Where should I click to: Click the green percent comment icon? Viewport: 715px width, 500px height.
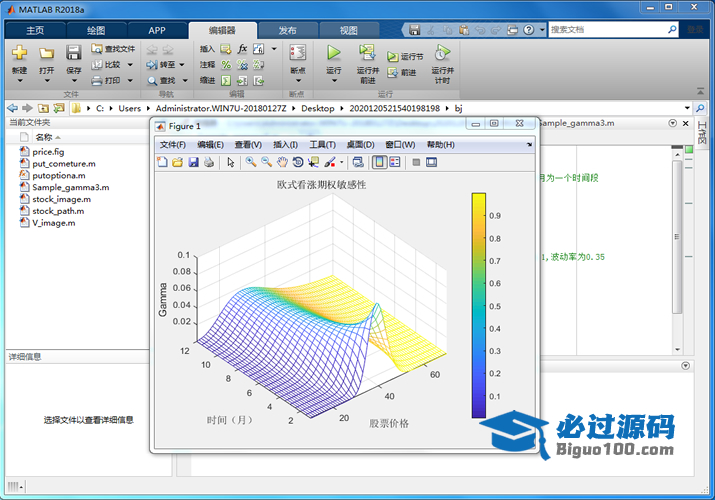pyautogui.click(x=226, y=65)
